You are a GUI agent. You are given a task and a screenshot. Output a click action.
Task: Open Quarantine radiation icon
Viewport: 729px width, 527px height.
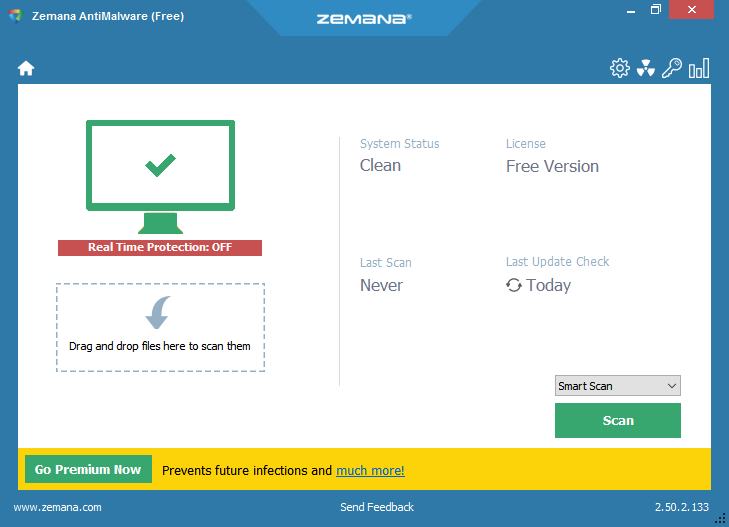coord(646,68)
